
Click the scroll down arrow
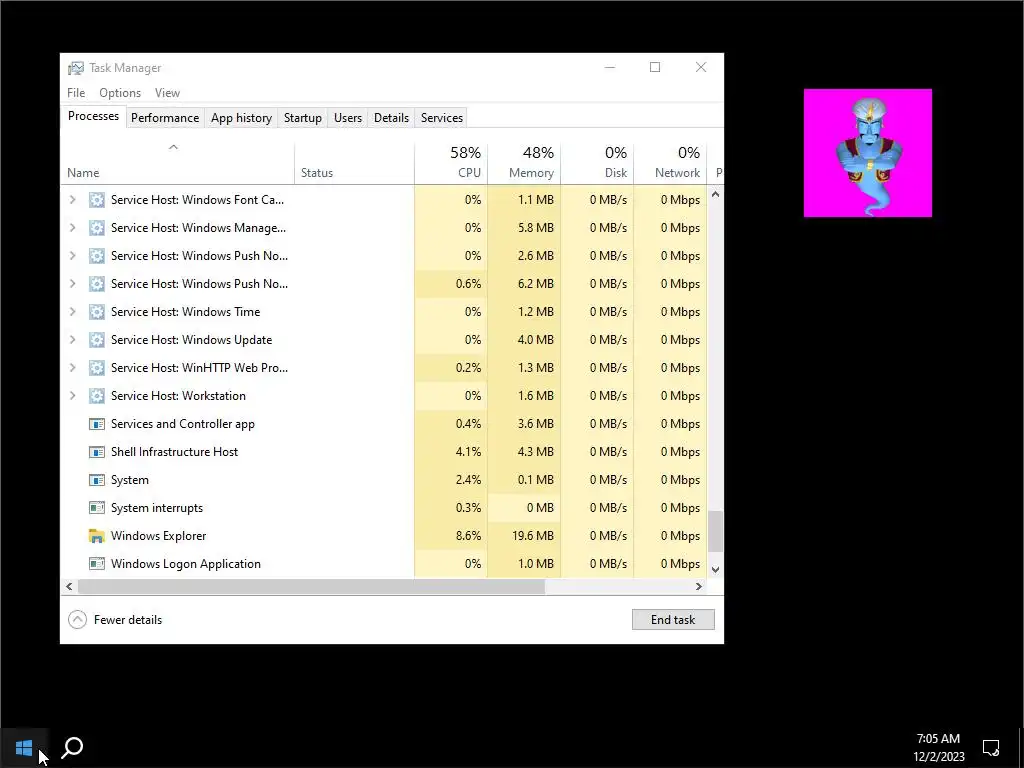tap(716, 569)
